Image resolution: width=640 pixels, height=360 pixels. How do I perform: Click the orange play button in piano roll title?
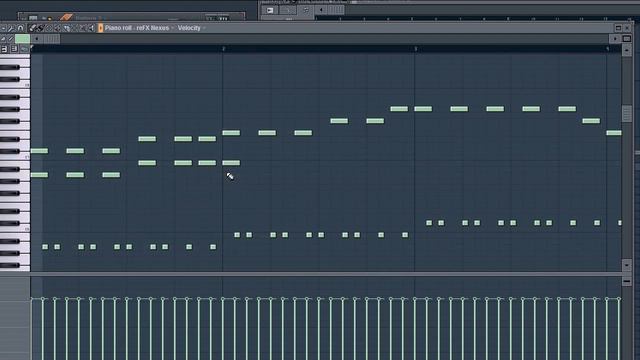click(100, 28)
